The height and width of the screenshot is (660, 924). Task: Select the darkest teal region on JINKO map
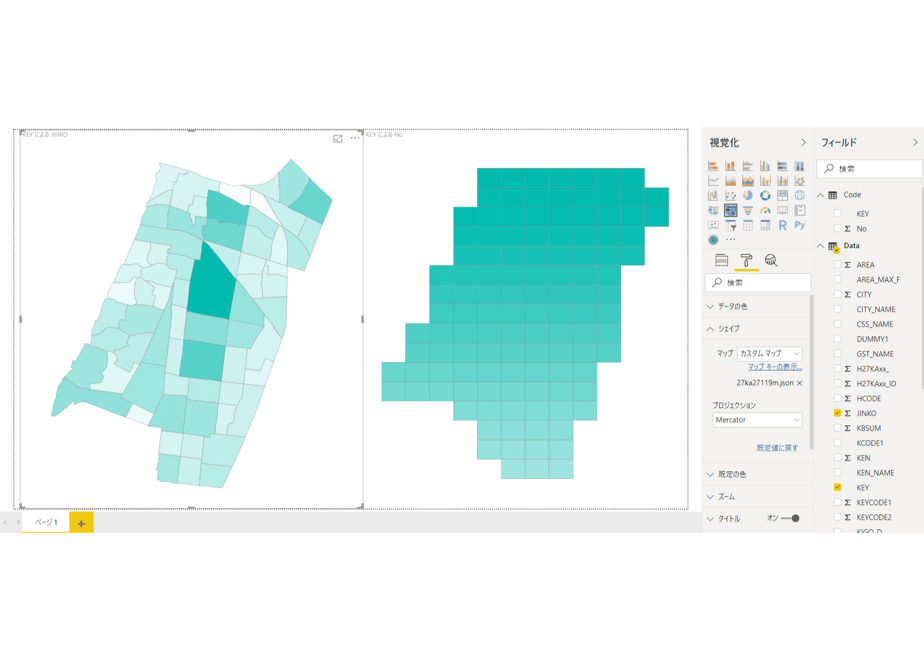[x=210, y=286]
